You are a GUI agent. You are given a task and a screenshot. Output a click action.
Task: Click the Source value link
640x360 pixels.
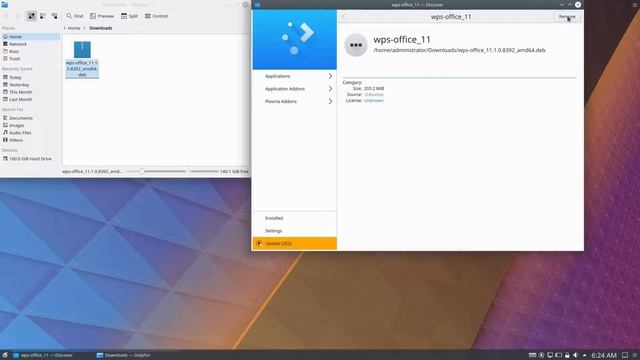click(373, 94)
